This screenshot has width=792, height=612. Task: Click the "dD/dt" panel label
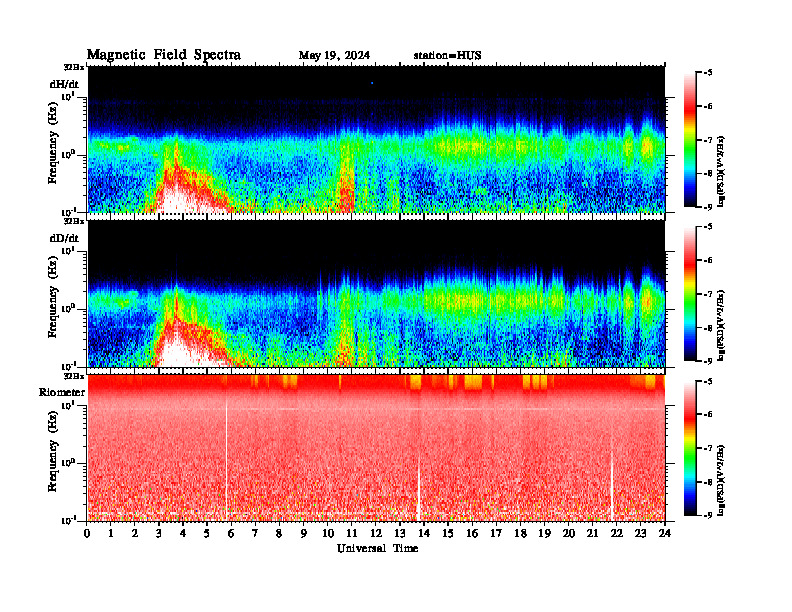pyautogui.click(x=64, y=238)
